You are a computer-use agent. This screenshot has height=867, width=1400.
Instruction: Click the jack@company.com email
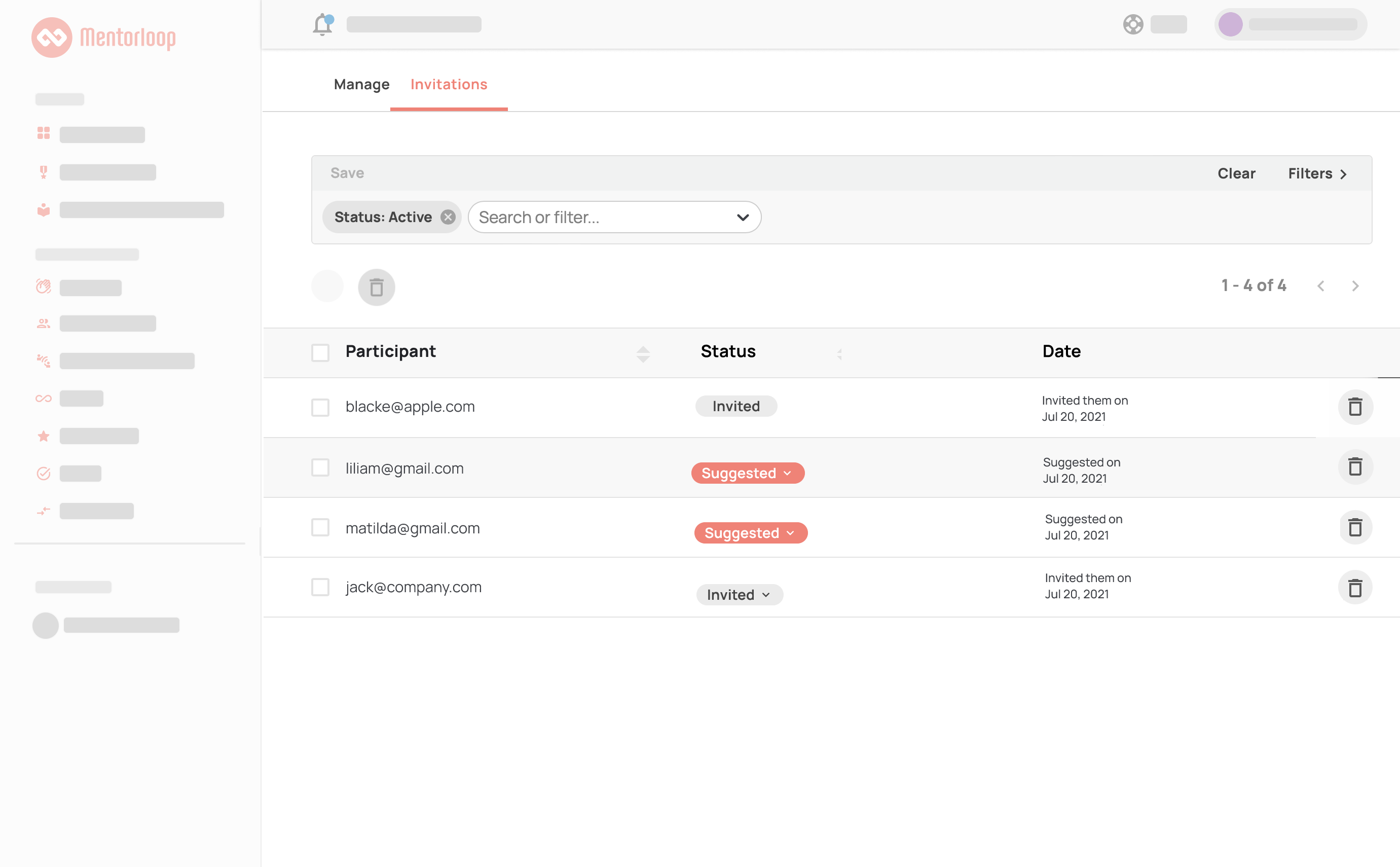click(x=413, y=587)
